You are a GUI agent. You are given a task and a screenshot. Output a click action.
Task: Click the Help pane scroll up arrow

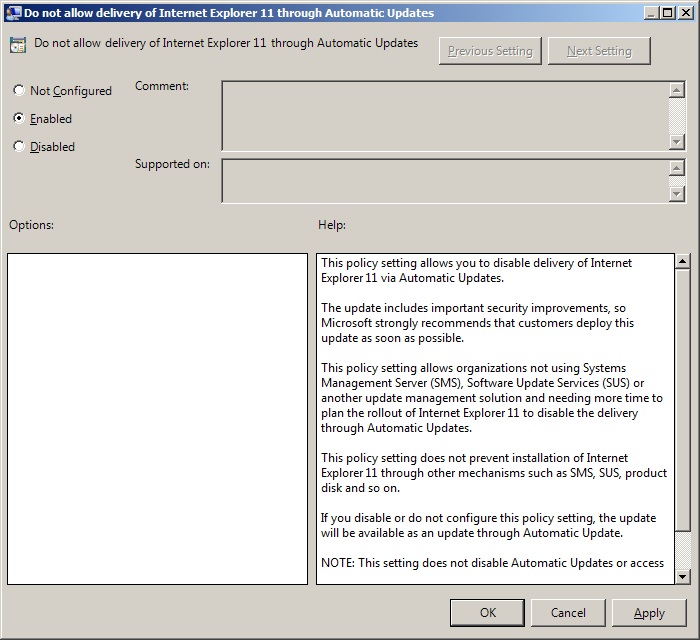pyautogui.click(x=683, y=262)
